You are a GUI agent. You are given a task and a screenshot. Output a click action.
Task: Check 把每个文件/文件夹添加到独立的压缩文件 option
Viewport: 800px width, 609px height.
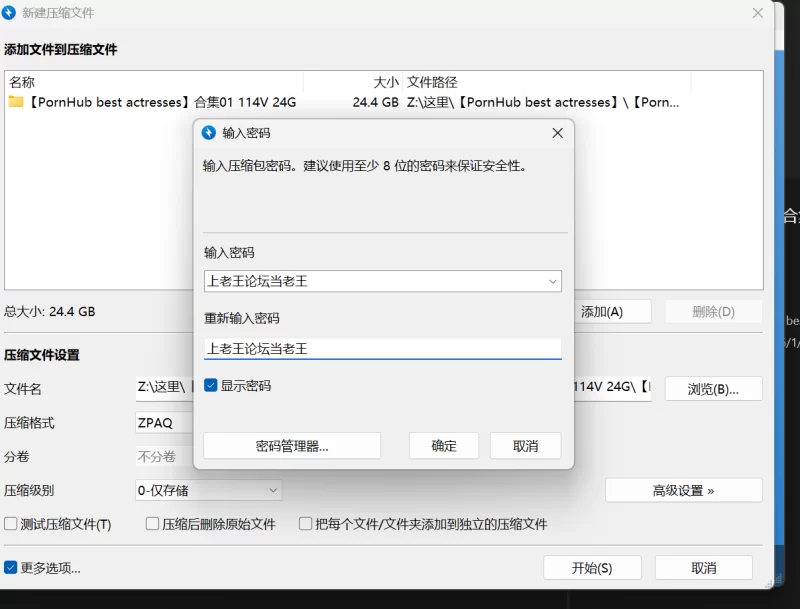coord(305,524)
